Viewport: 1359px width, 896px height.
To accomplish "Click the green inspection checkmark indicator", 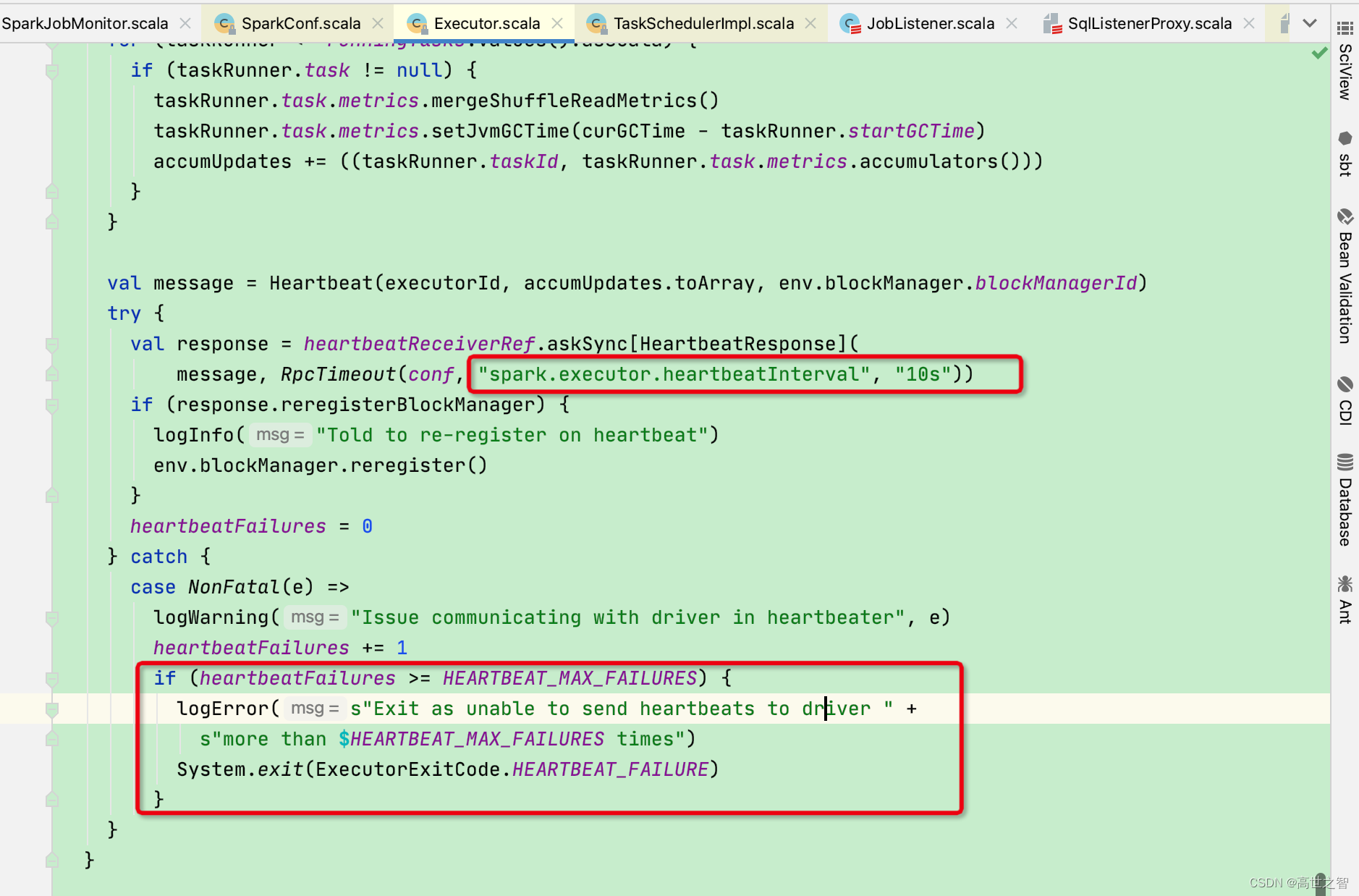I will click(x=1319, y=53).
